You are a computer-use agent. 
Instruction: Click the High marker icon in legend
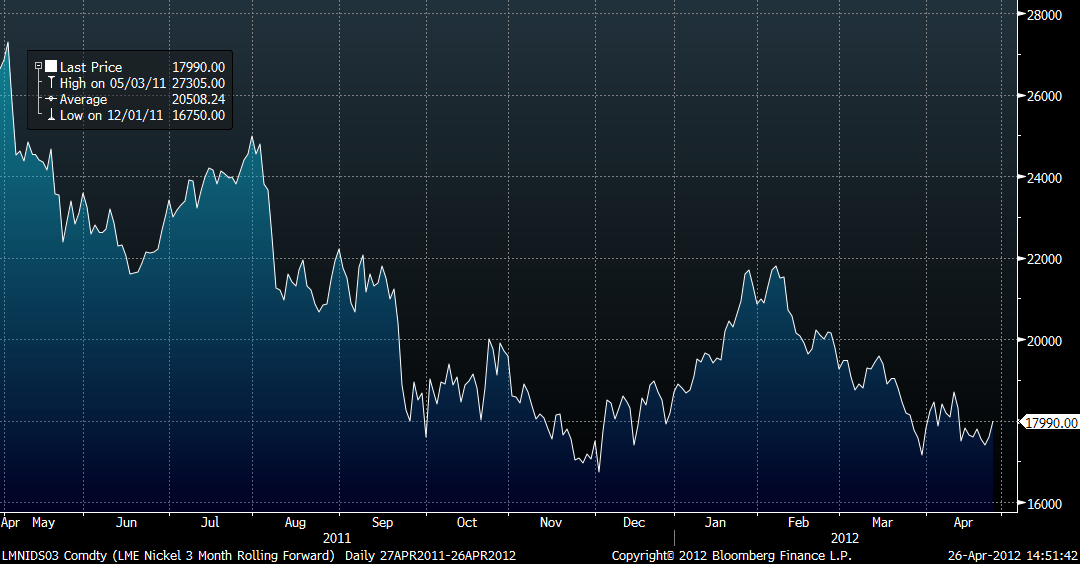point(51,83)
